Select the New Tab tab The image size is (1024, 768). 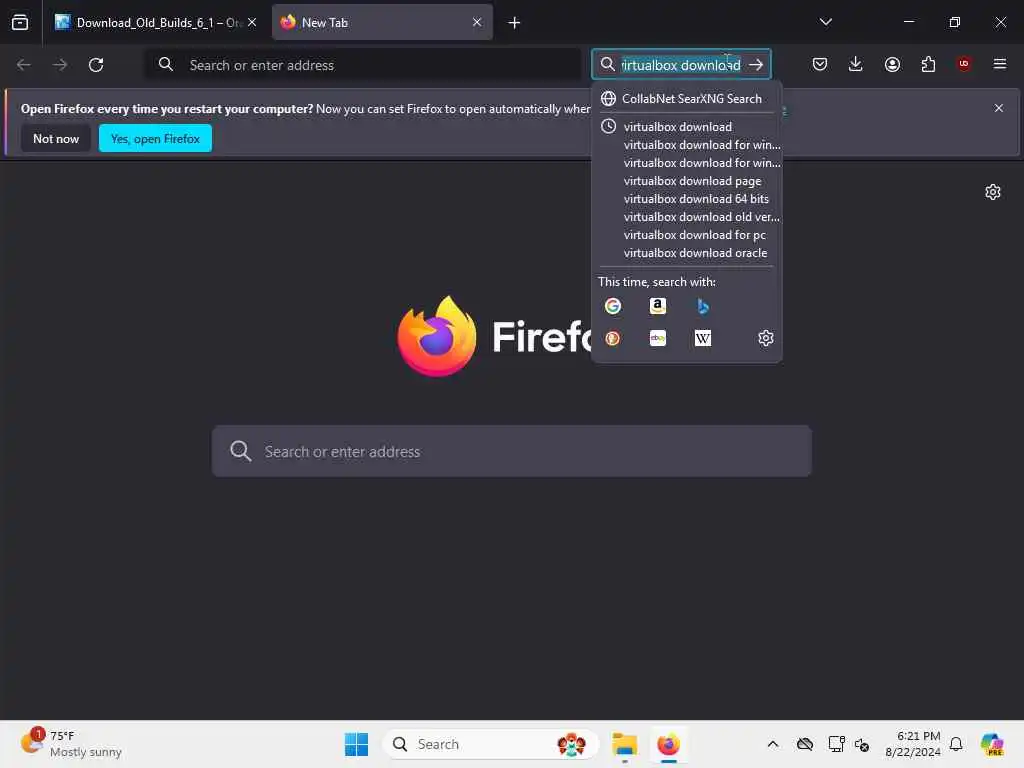pyautogui.click(x=382, y=22)
